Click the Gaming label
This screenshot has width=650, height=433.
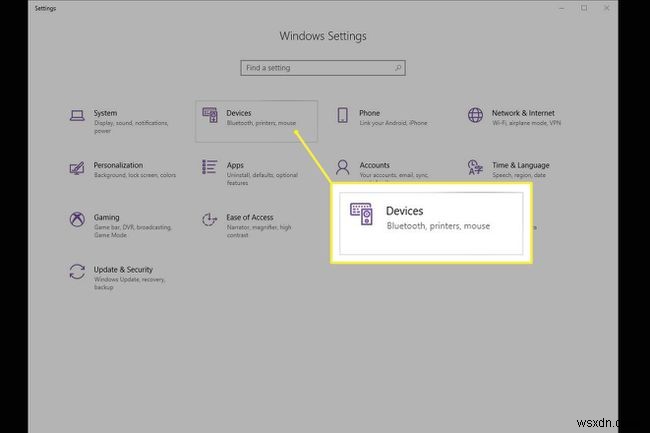coord(107,218)
